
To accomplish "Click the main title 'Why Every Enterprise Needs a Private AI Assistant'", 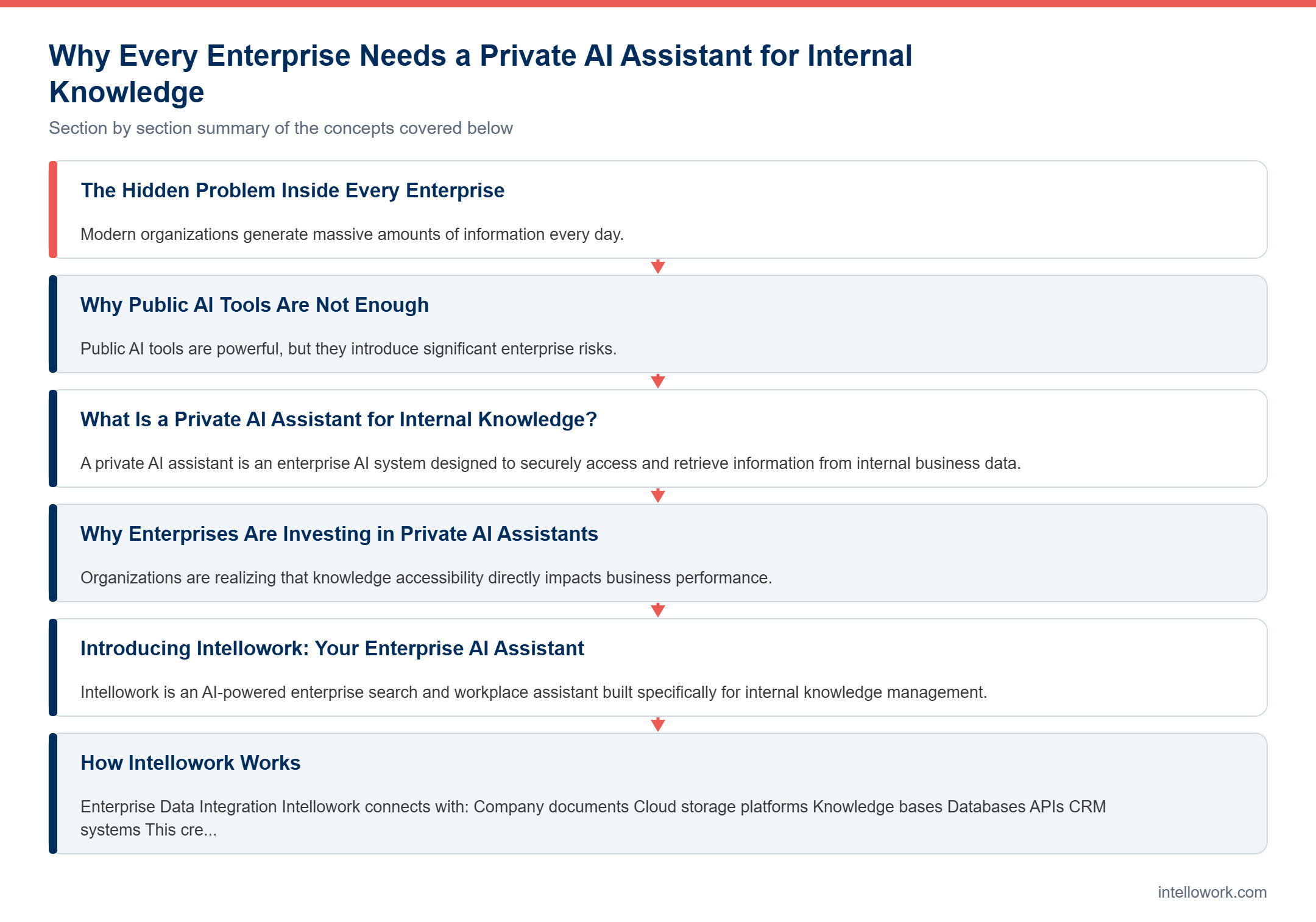I will (x=481, y=73).
